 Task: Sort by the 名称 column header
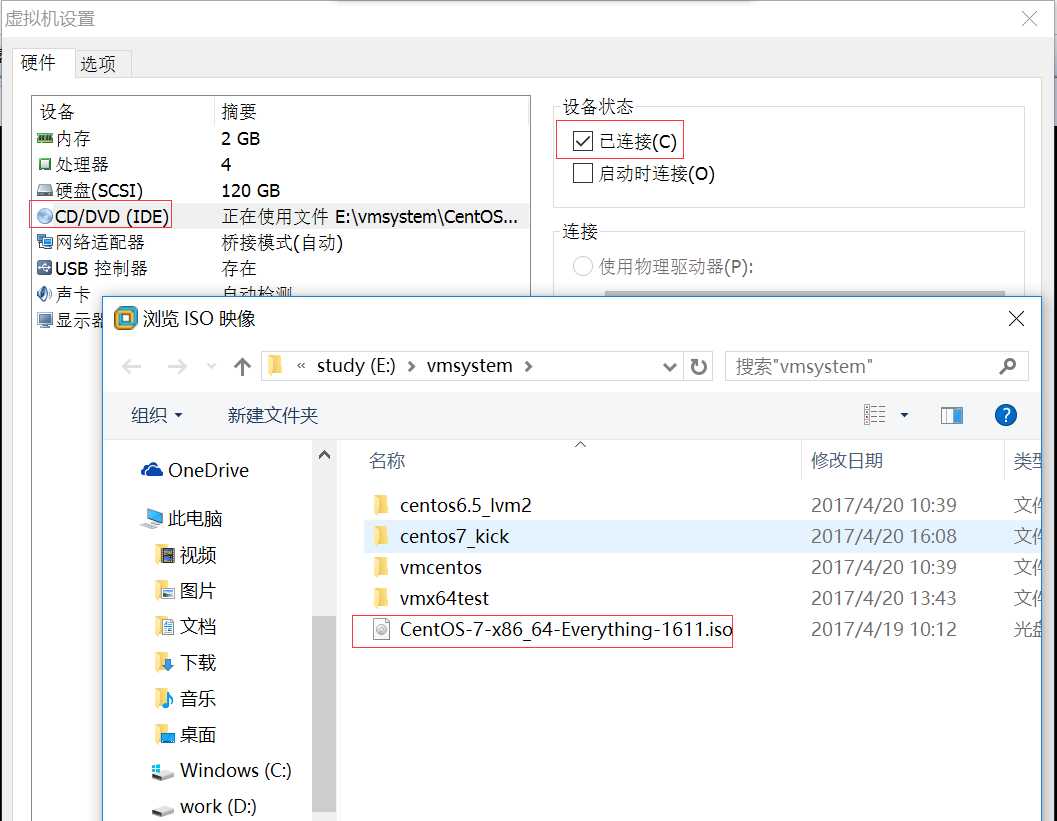point(387,460)
